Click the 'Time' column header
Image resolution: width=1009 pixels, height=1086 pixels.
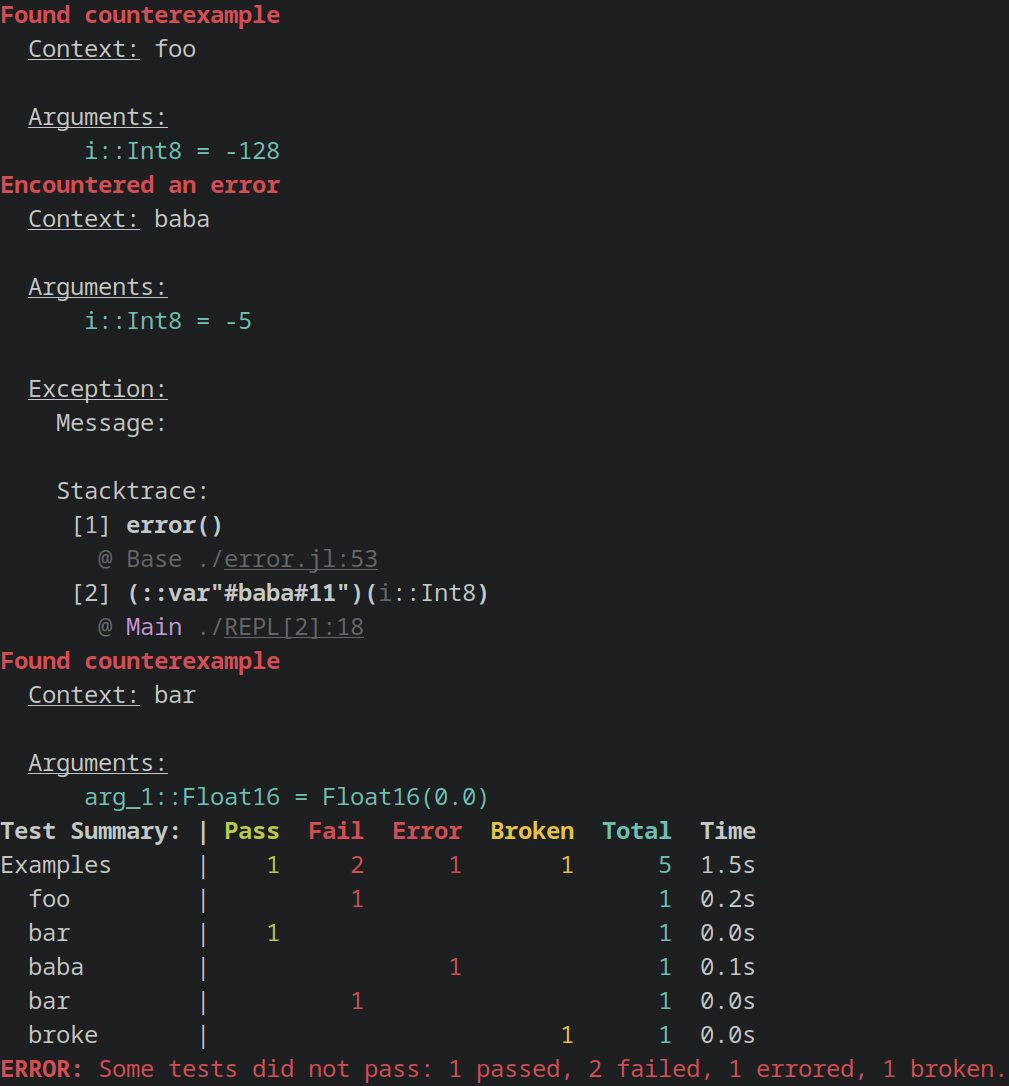tap(728, 830)
